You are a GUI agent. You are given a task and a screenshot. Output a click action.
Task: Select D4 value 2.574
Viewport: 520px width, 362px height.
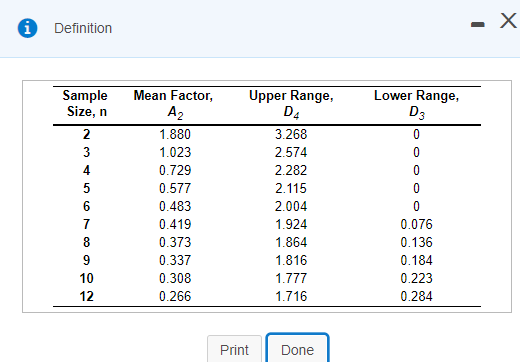pyautogui.click(x=291, y=153)
